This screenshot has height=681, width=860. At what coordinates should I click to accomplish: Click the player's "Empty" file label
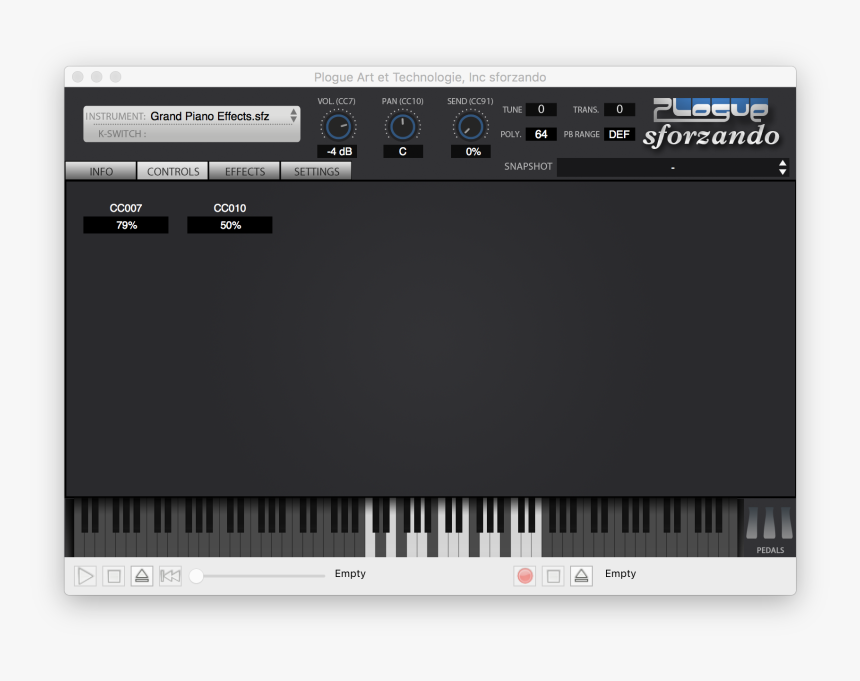tap(350, 574)
